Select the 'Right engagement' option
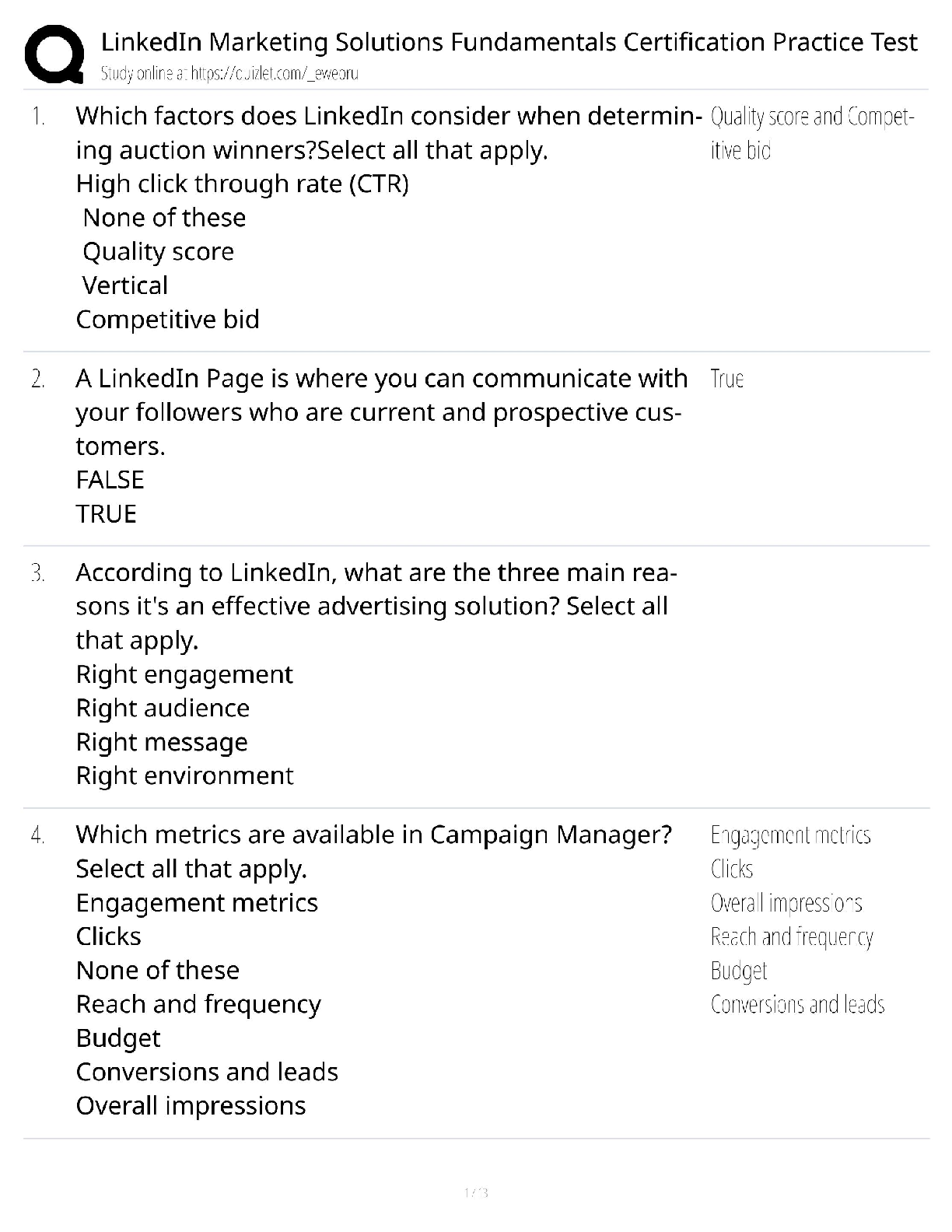Image resolution: width=952 pixels, height=1232 pixels. 184,674
